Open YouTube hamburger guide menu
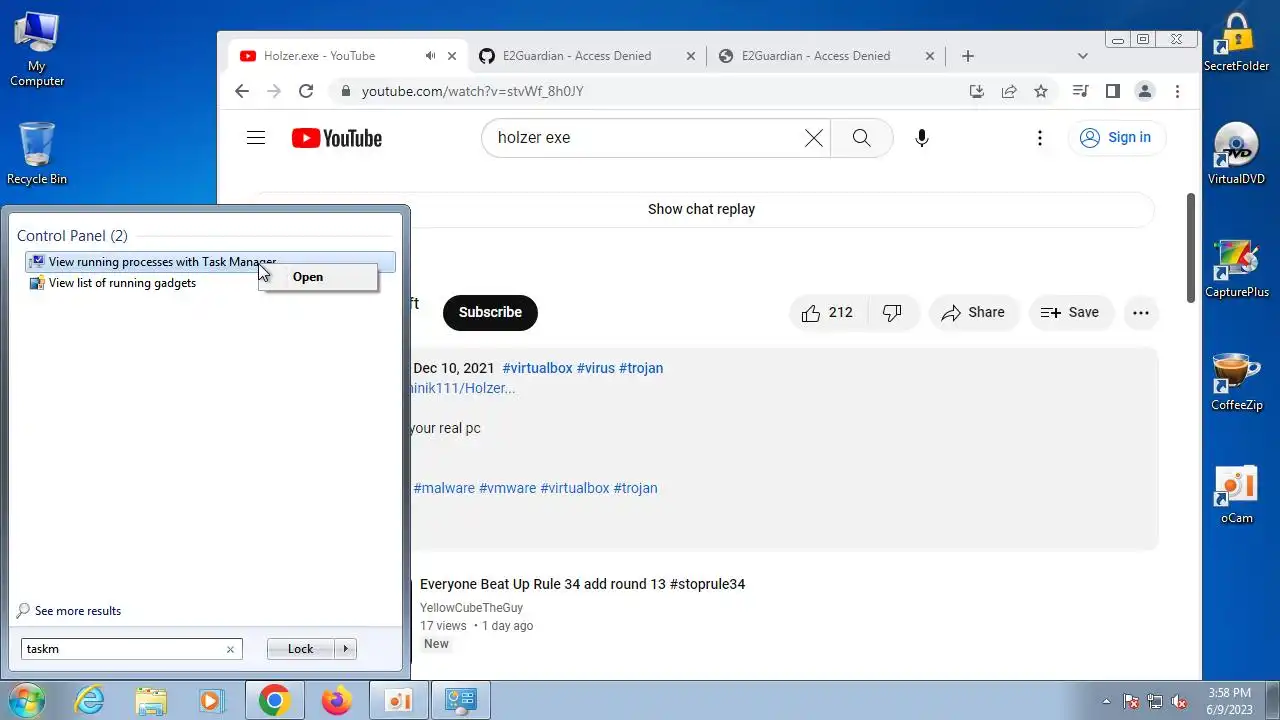Image resolution: width=1280 pixels, height=720 pixels. pos(256,138)
